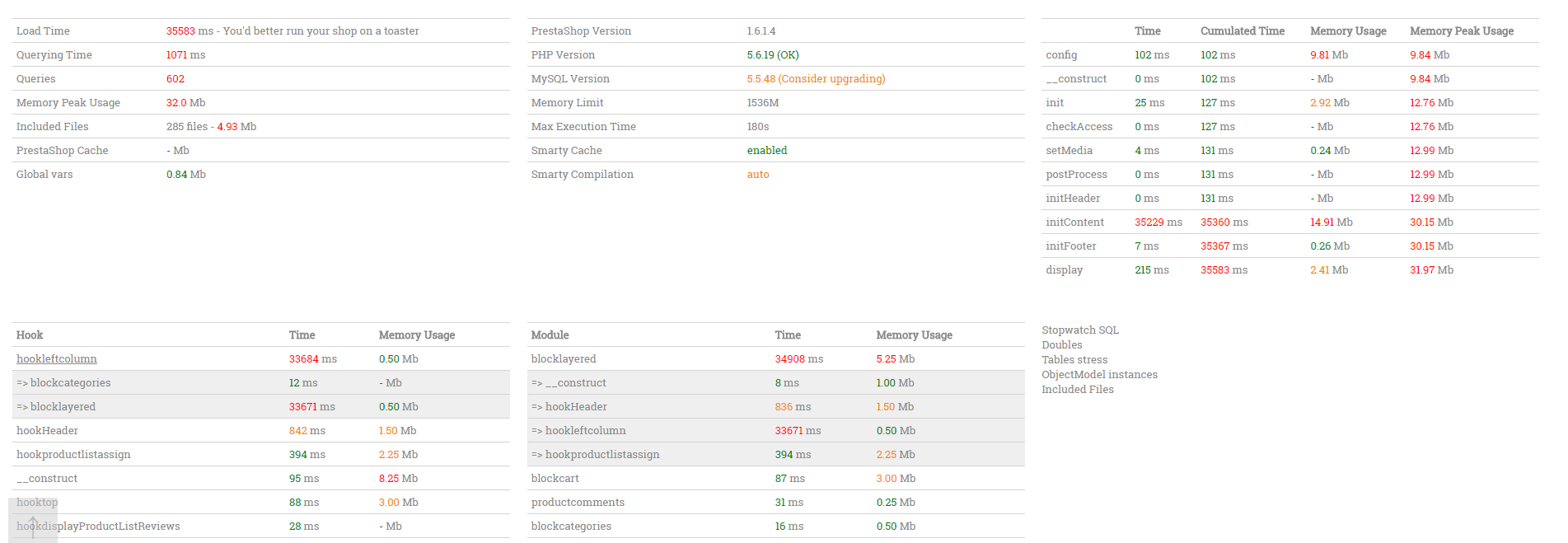Viewport: 1568px width, 543px height.
Task: Jump to the Stopwatch SQL section
Action: pyautogui.click(x=1080, y=330)
